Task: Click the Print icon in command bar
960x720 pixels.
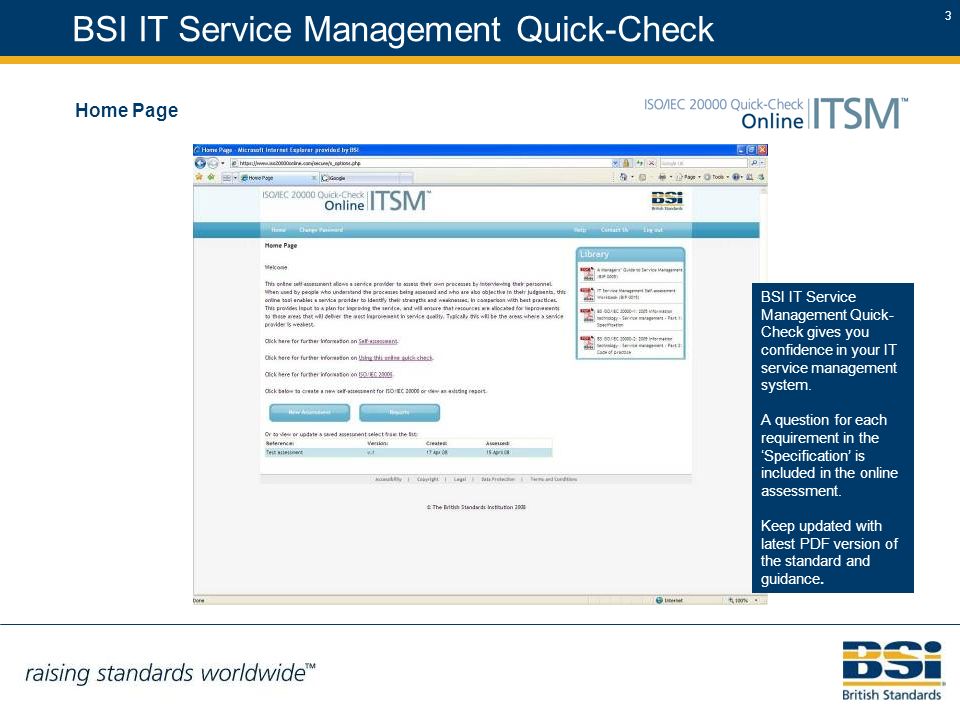Action: pyautogui.click(x=662, y=178)
